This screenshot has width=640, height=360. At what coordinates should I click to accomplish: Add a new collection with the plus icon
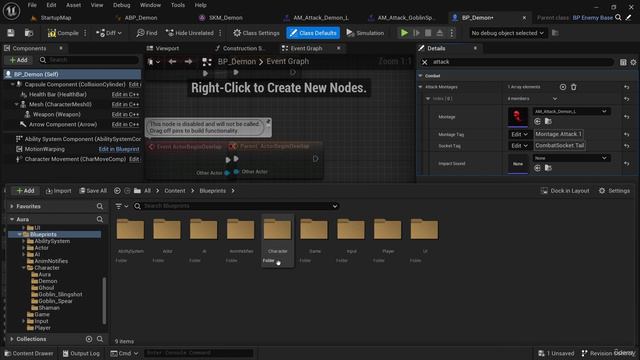pos(89,339)
